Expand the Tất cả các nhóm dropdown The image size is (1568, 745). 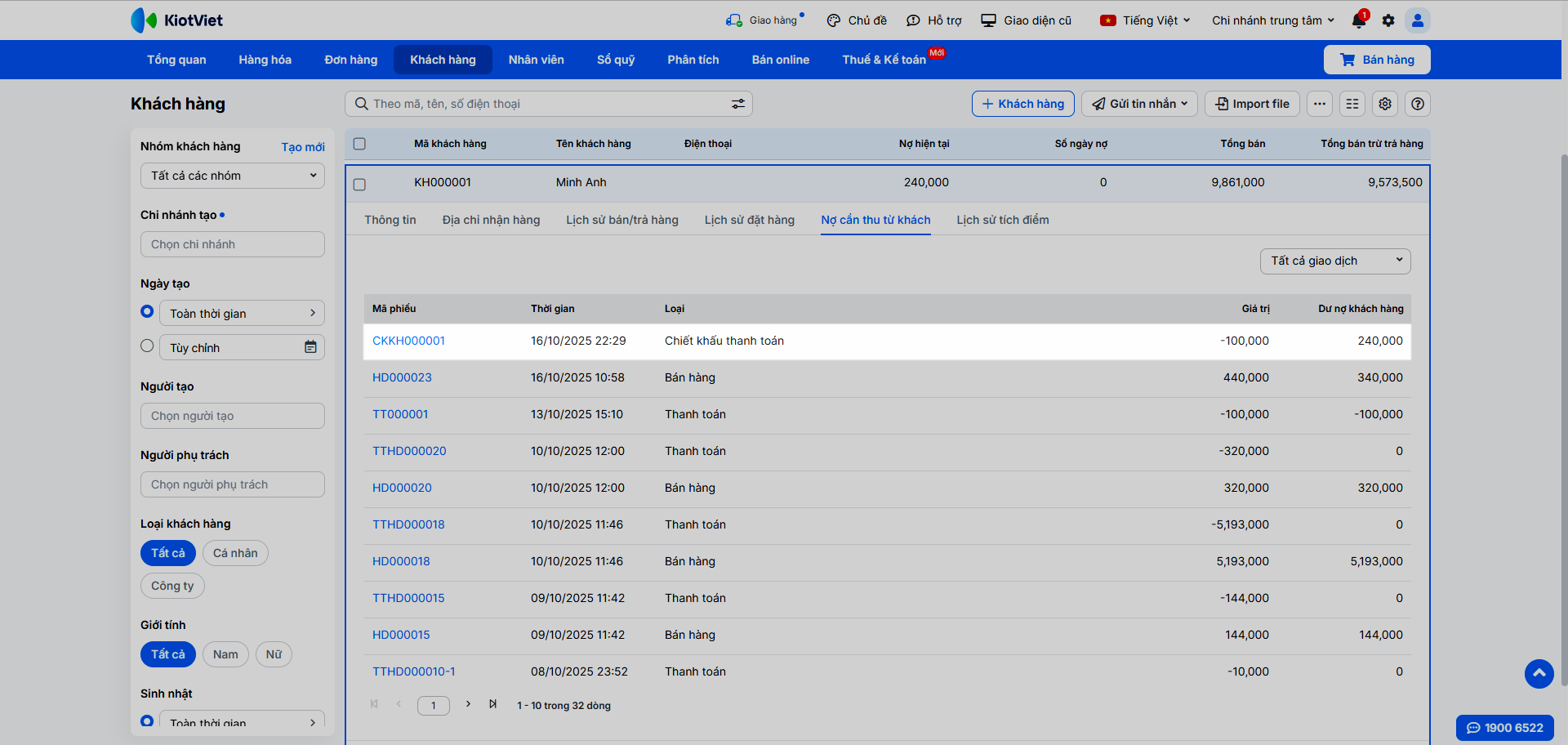233,176
